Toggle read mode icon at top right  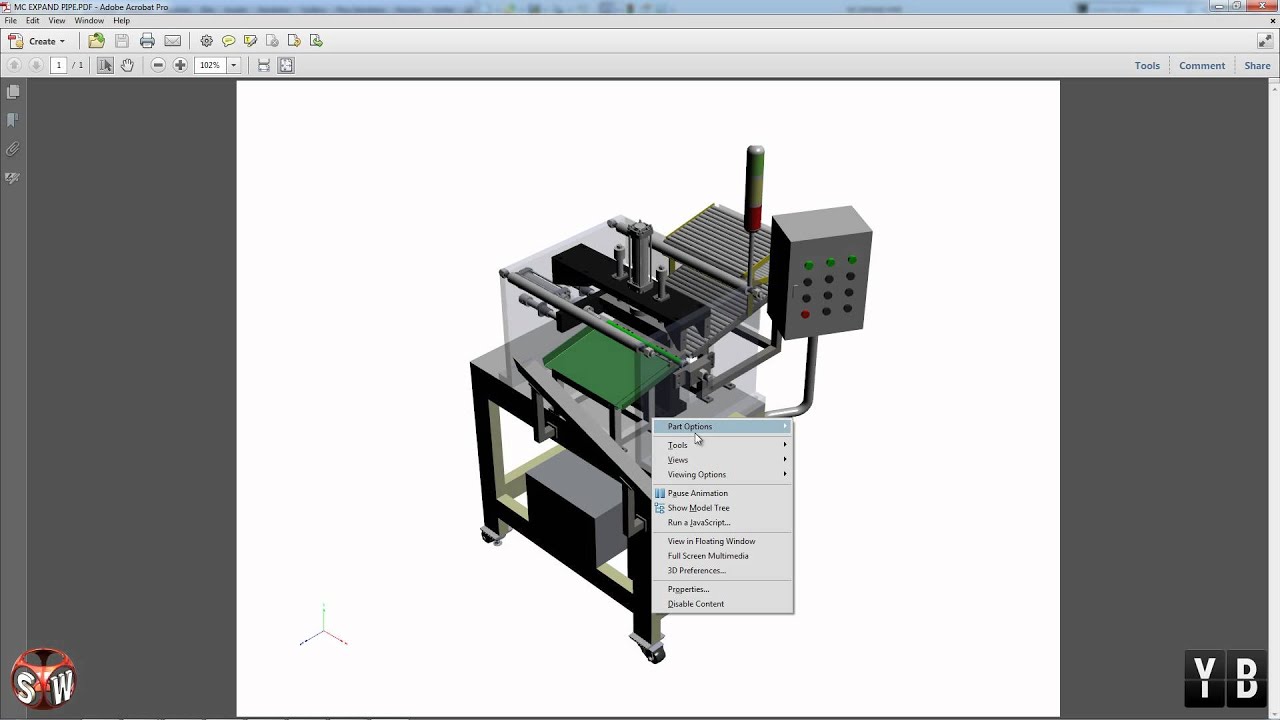1264,41
